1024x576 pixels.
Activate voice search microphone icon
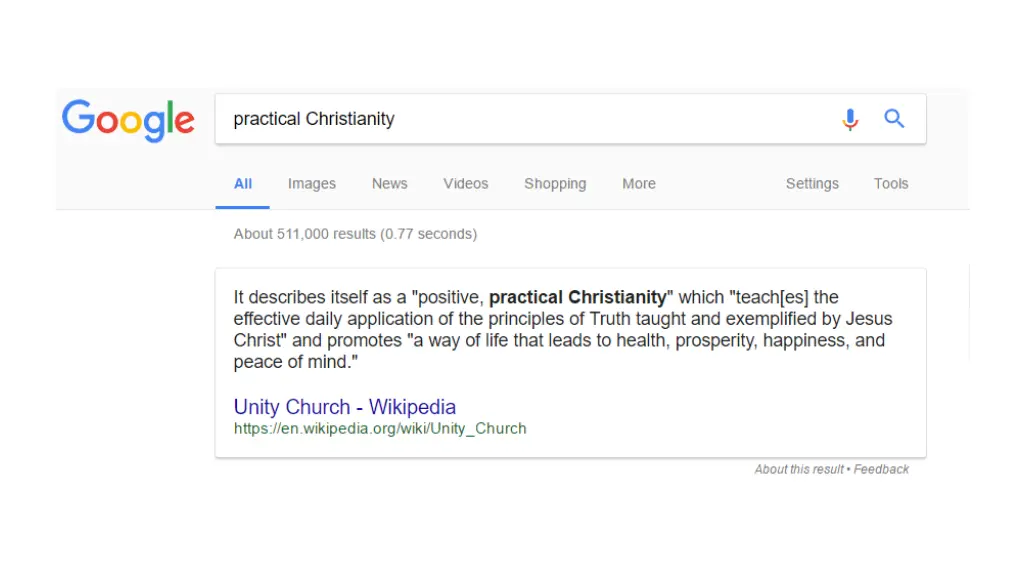850,119
